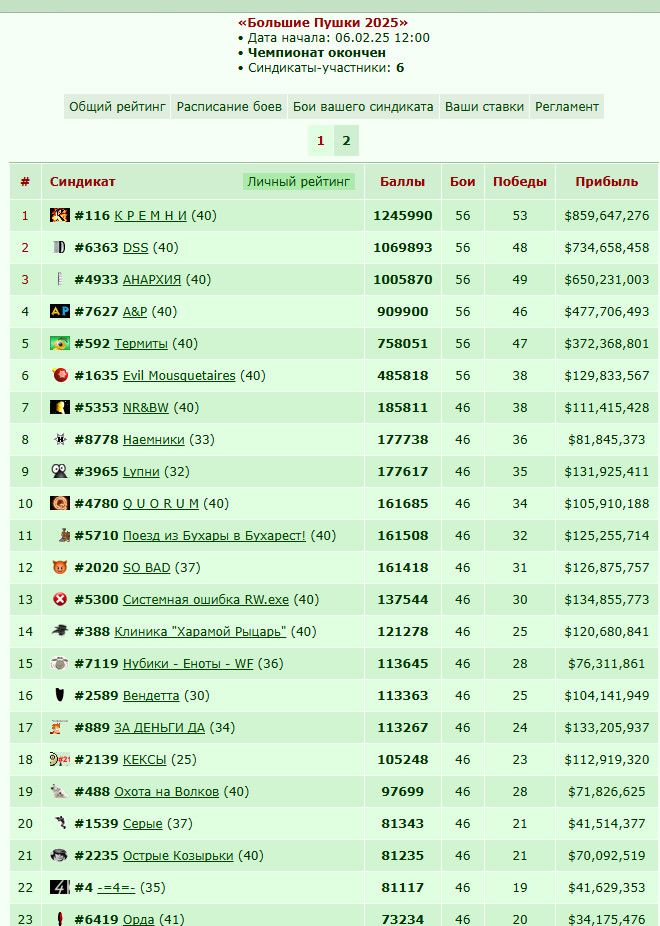Click the NR&BW syndicate icon
The image size is (660, 926).
(x=60, y=407)
